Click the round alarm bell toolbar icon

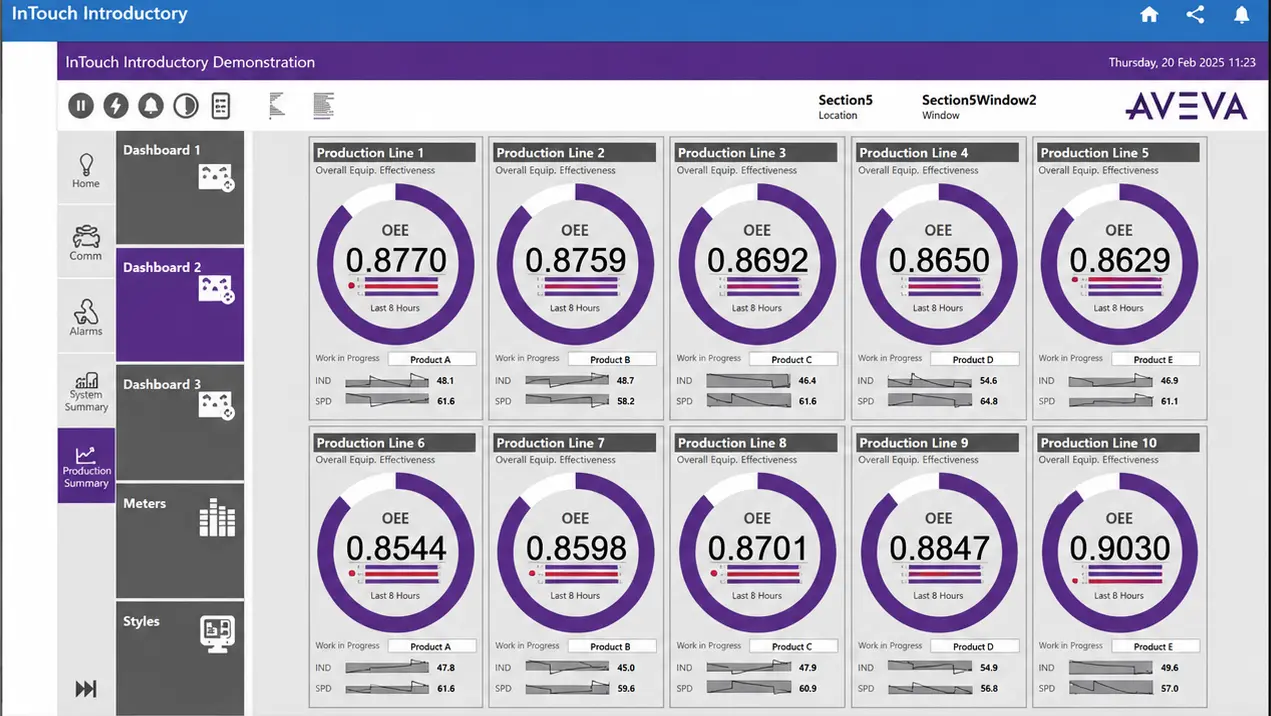tap(151, 105)
